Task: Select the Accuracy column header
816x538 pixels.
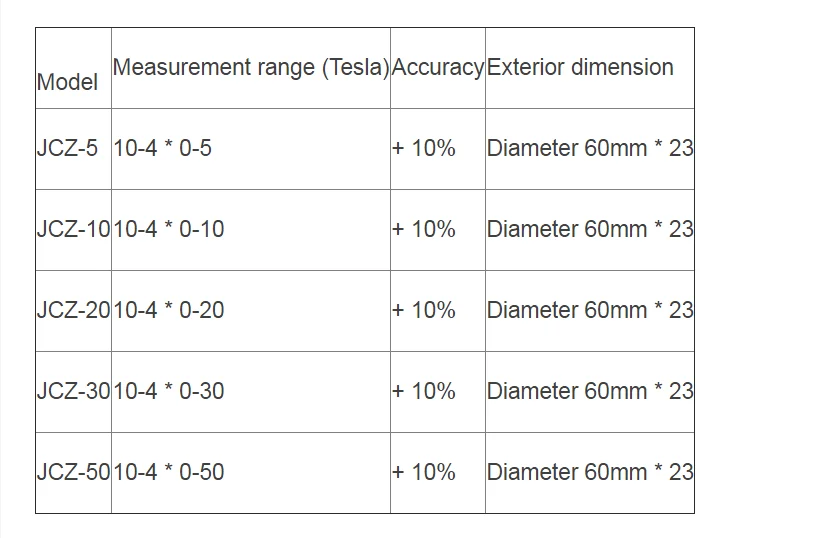Action: tap(438, 68)
